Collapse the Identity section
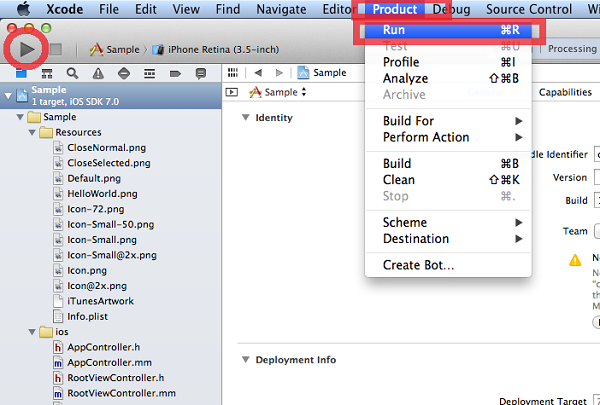Image resolution: width=600 pixels, height=405 pixels. pyautogui.click(x=246, y=118)
